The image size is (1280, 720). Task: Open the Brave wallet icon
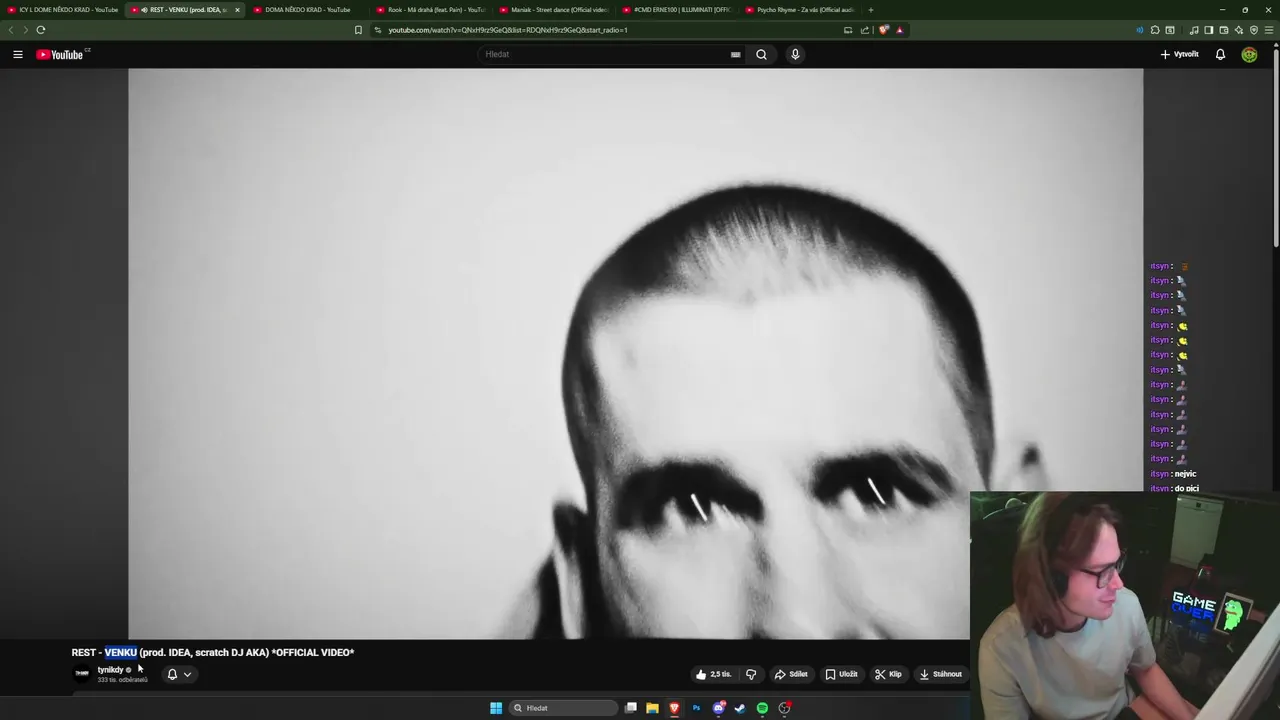pos(1224,30)
